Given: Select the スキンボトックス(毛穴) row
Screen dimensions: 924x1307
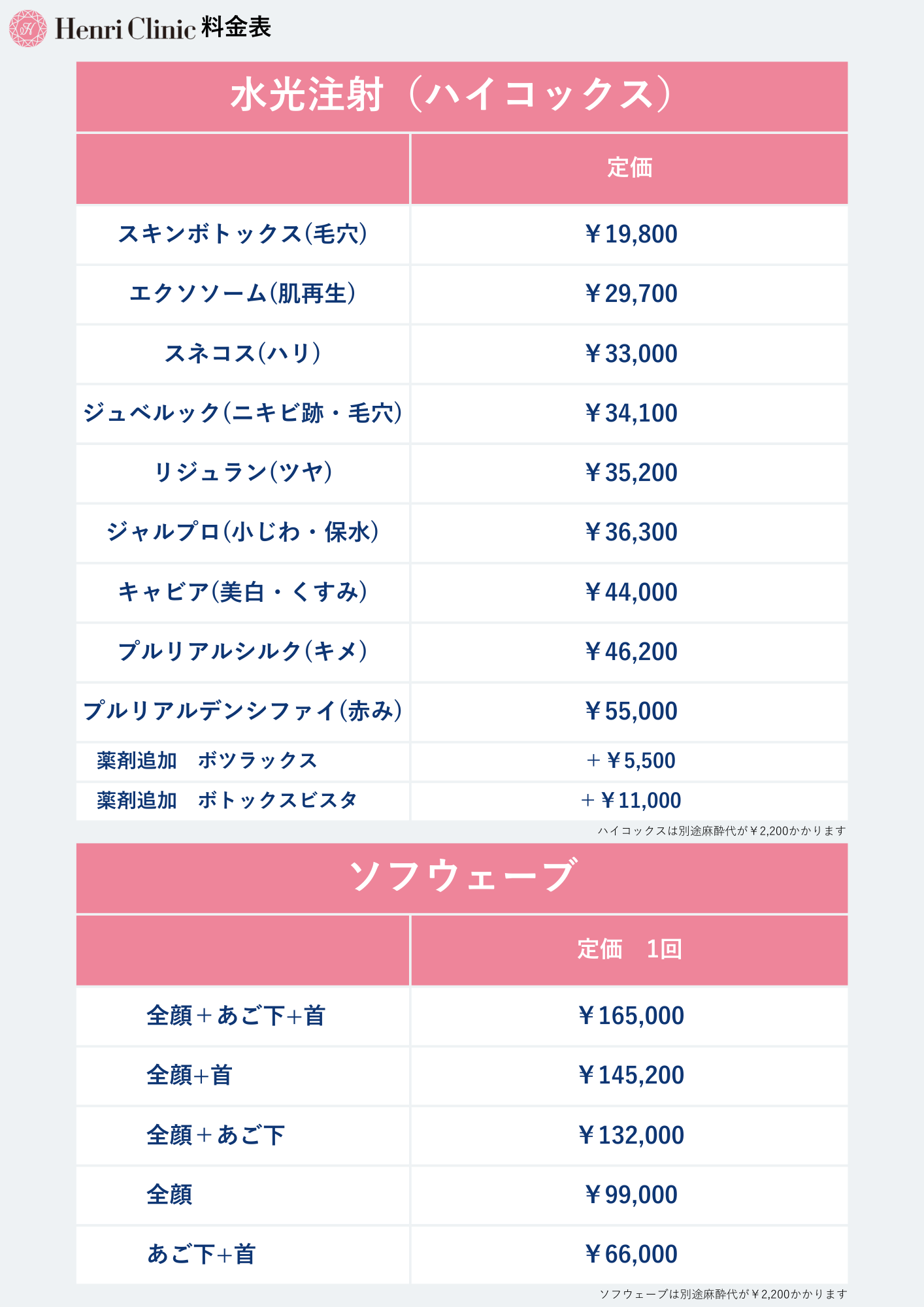Looking at the screenshot, I should [x=462, y=235].
